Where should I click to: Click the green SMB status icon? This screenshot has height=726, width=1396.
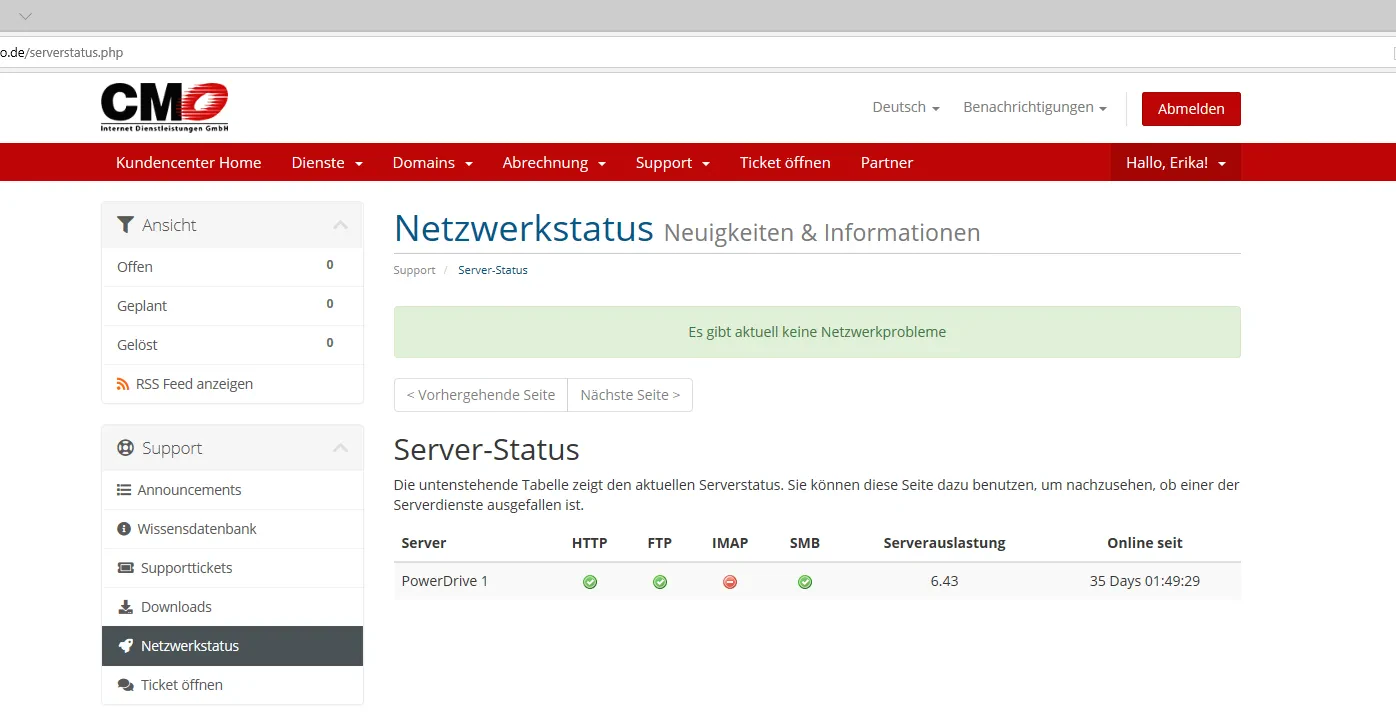(805, 582)
